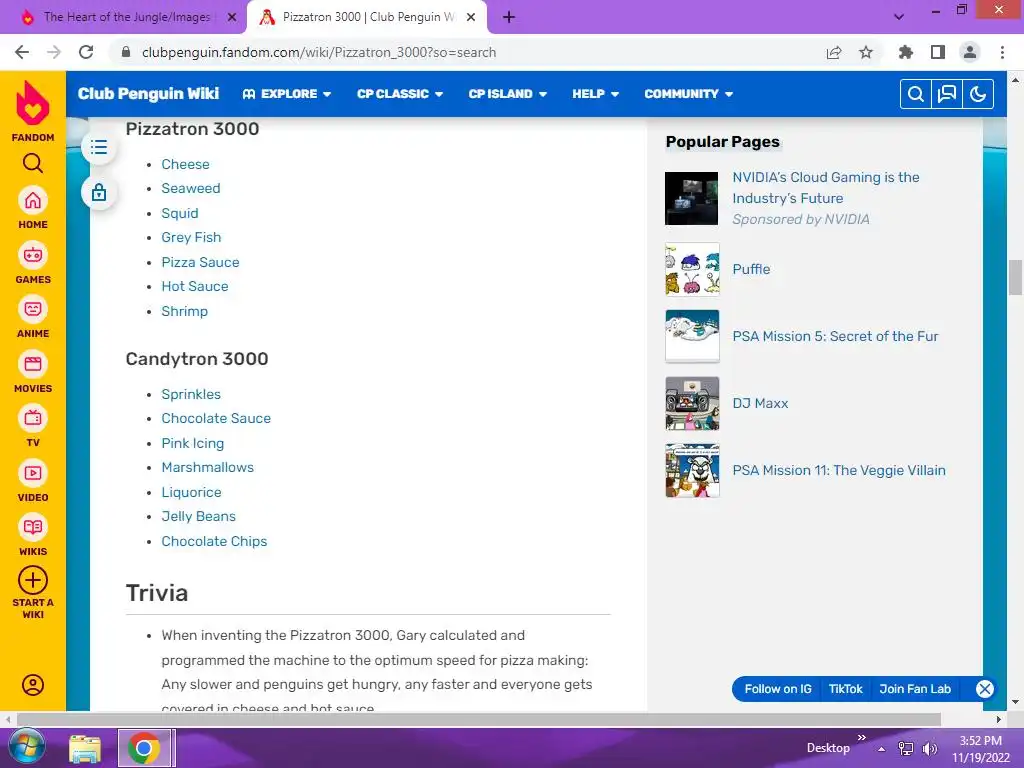The height and width of the screenshot is (768, 1024).
Task: Share this page icon in address bar
Action: (x=834, y=52)
